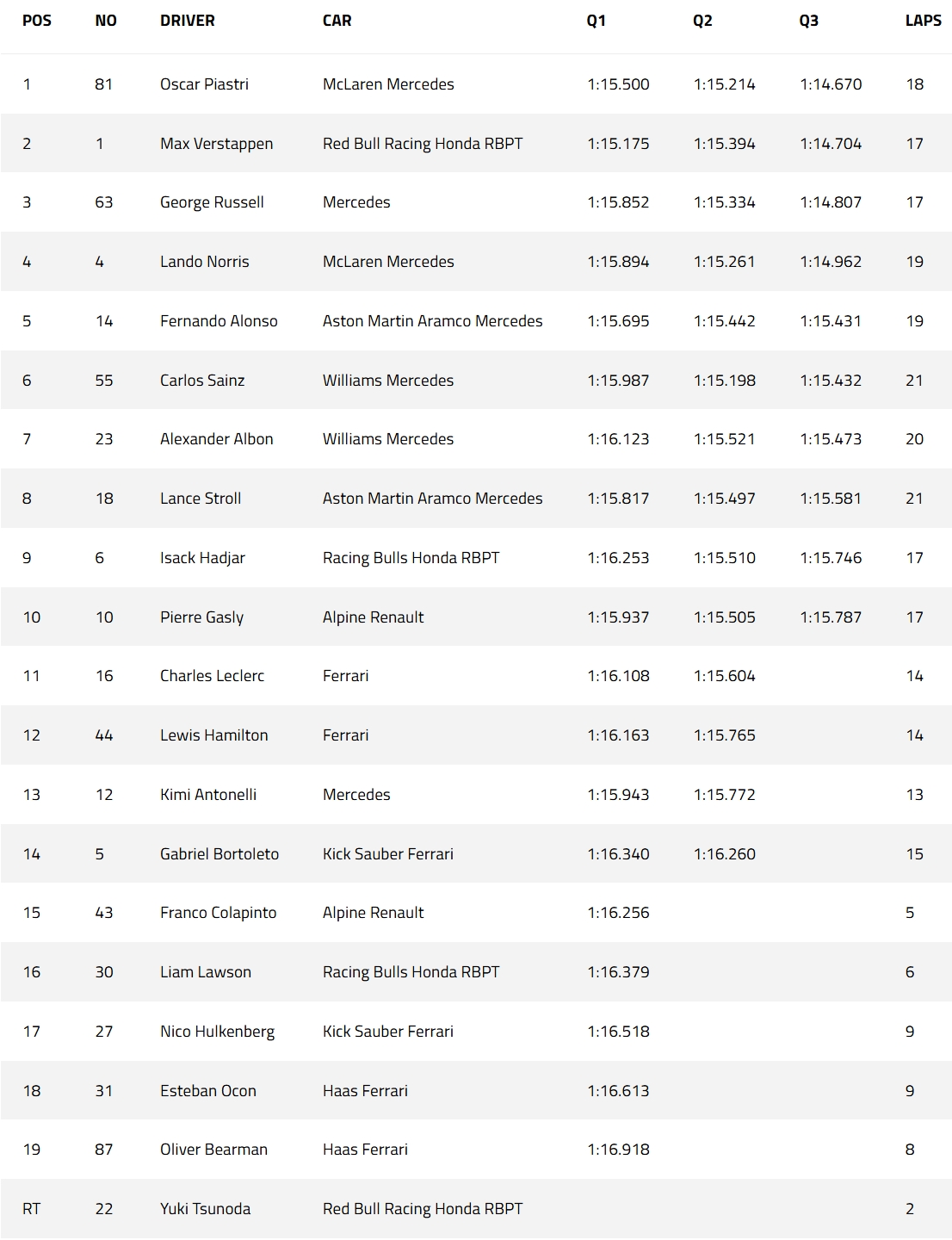Click the DRIVER column header
This screenshot has width=952, height=1240.
187,21
